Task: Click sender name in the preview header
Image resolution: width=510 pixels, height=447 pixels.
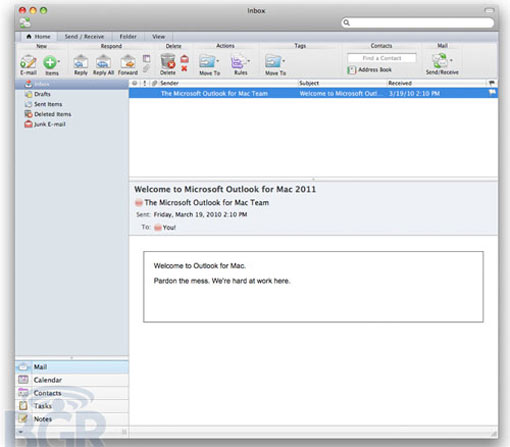Action: [207, 203]
